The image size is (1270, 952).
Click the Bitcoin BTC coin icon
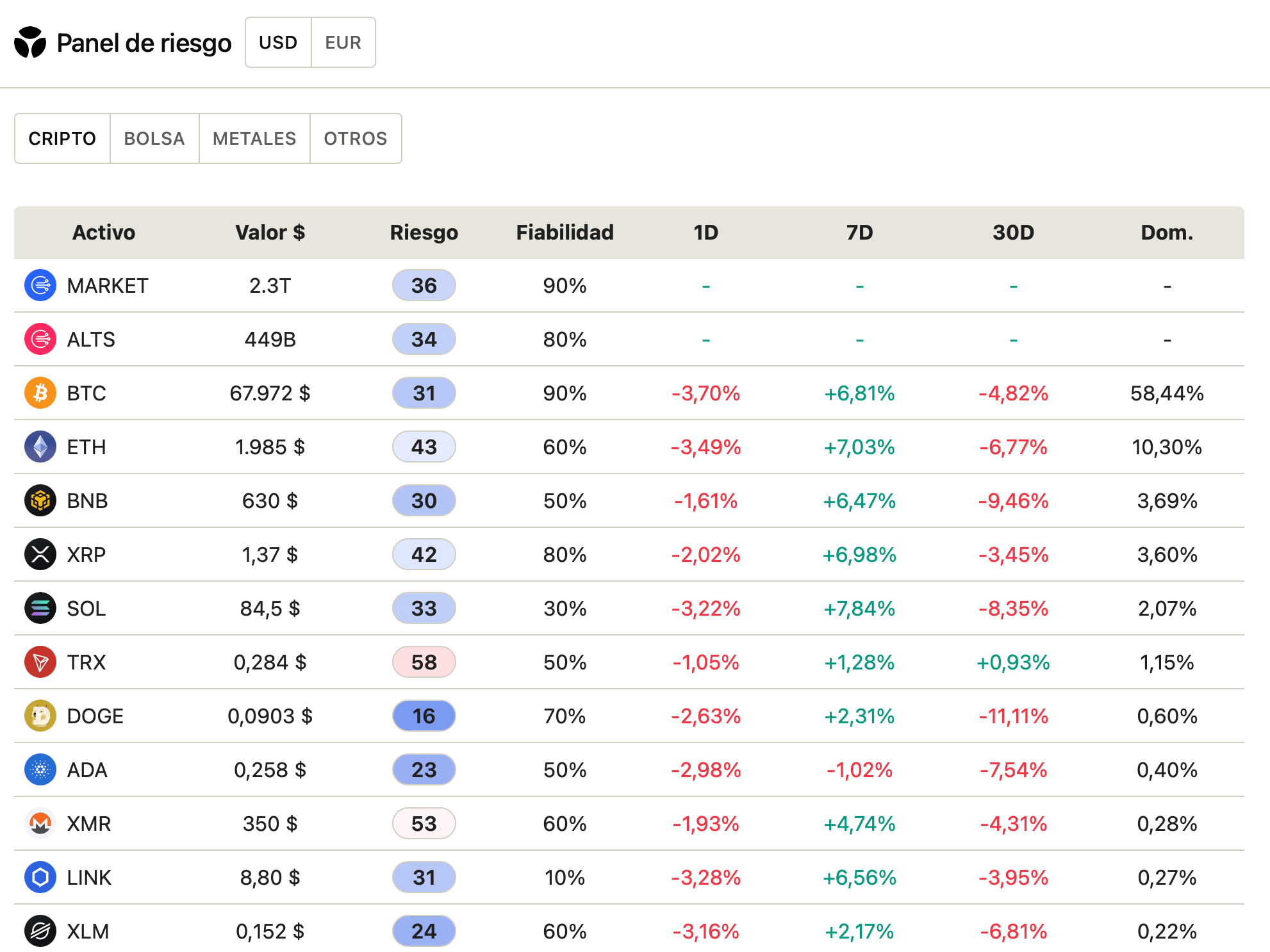[40, 393]
